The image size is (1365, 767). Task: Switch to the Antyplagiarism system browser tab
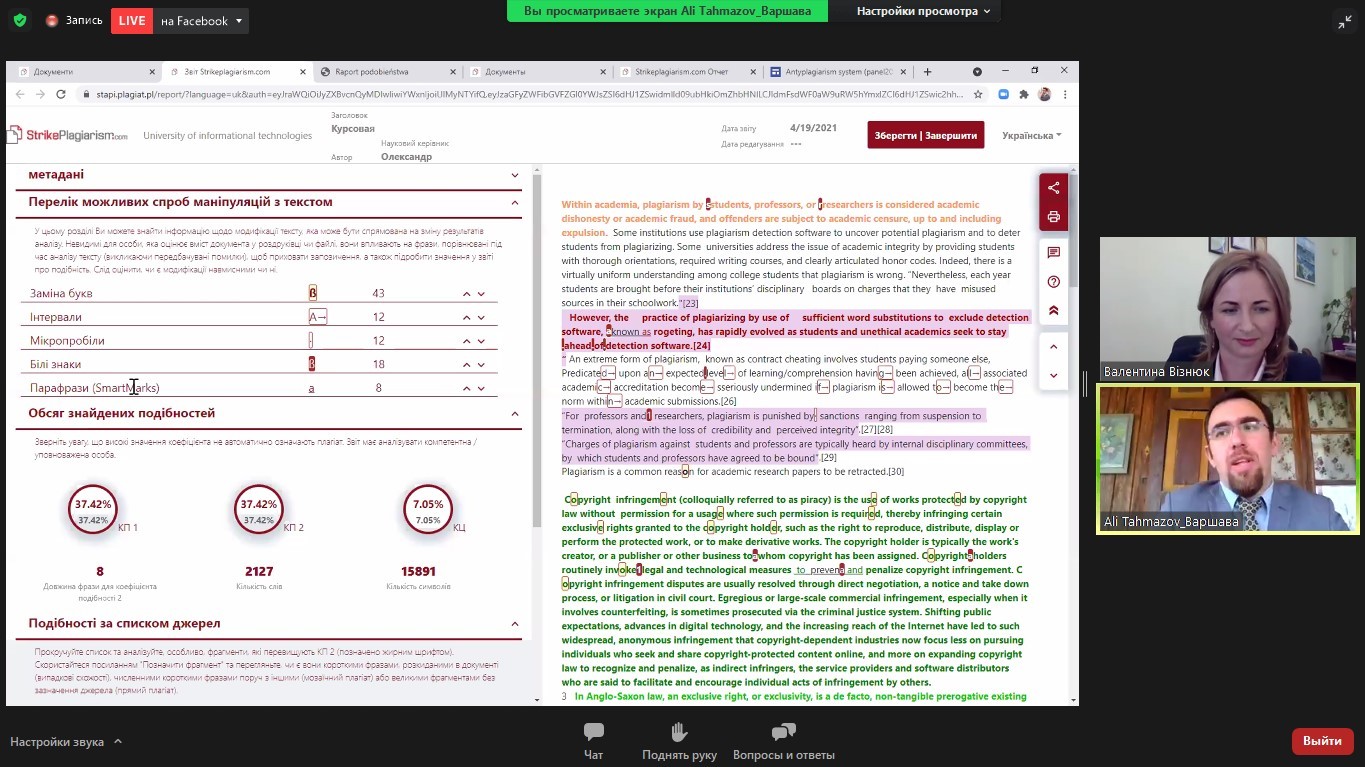836,72
